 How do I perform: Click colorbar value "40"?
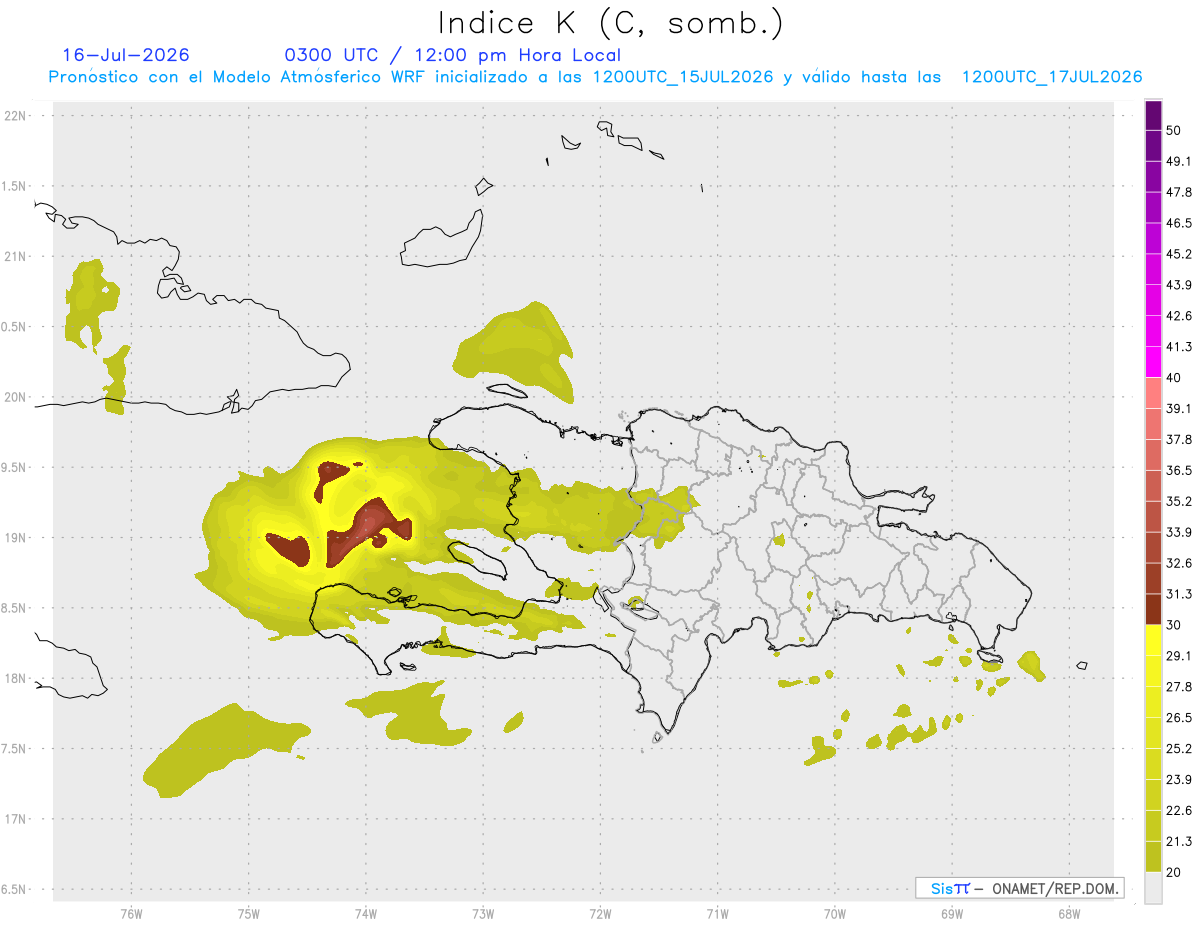1174,378
